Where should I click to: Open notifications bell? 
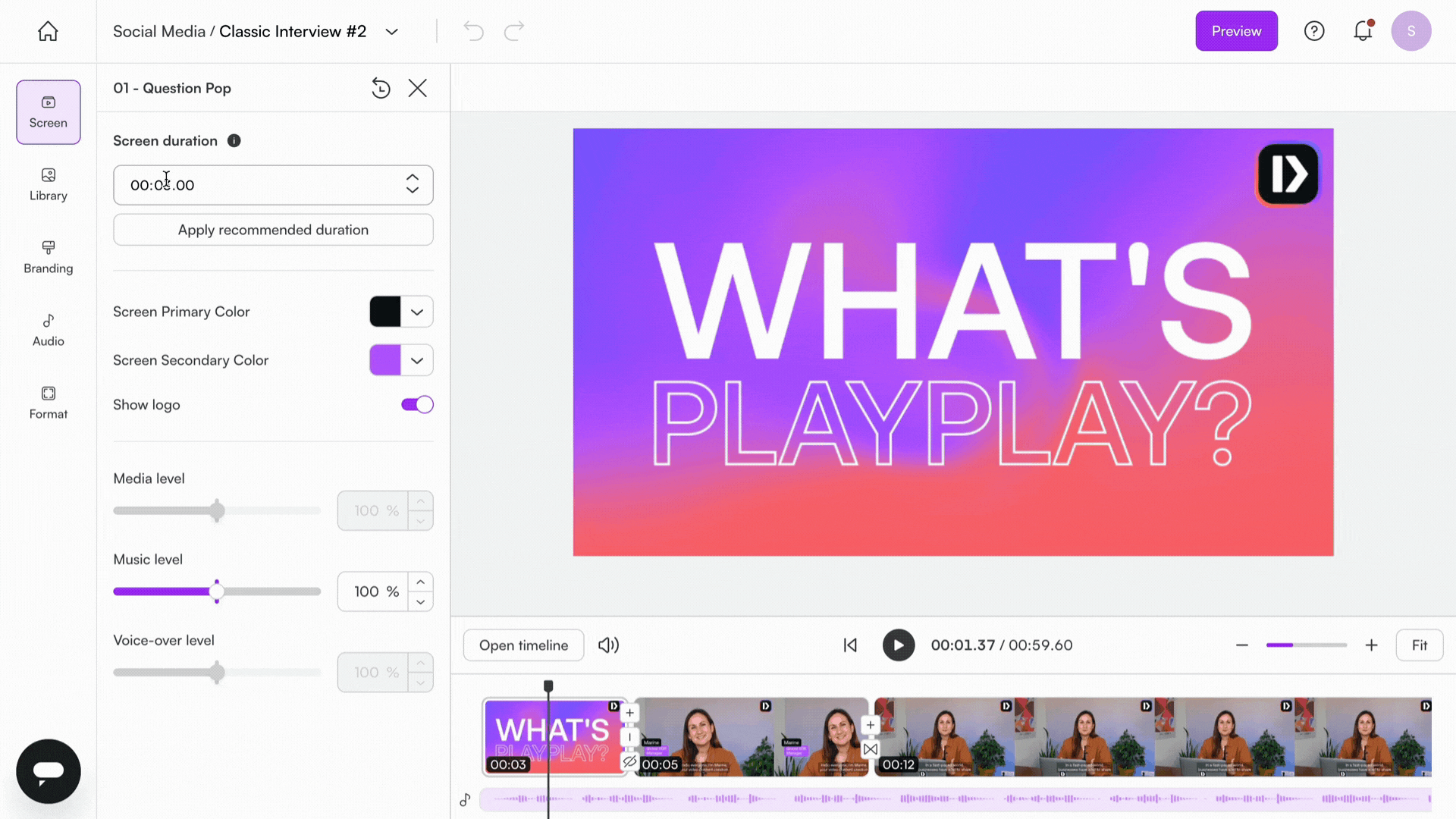click(x=1363, y=31)
